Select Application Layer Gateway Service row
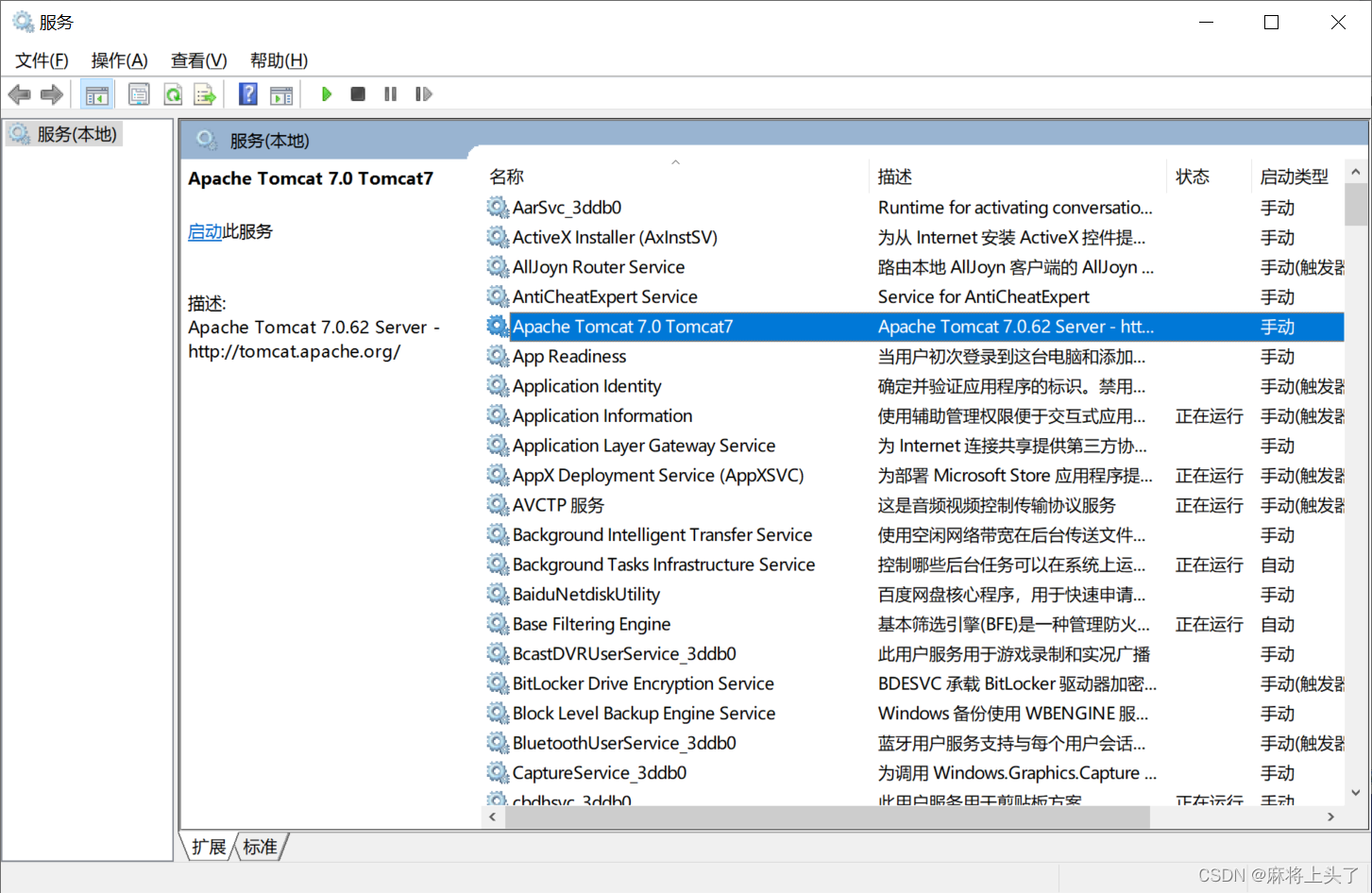The width and height of the screenshot is (1372, 893). coord(914,445)
